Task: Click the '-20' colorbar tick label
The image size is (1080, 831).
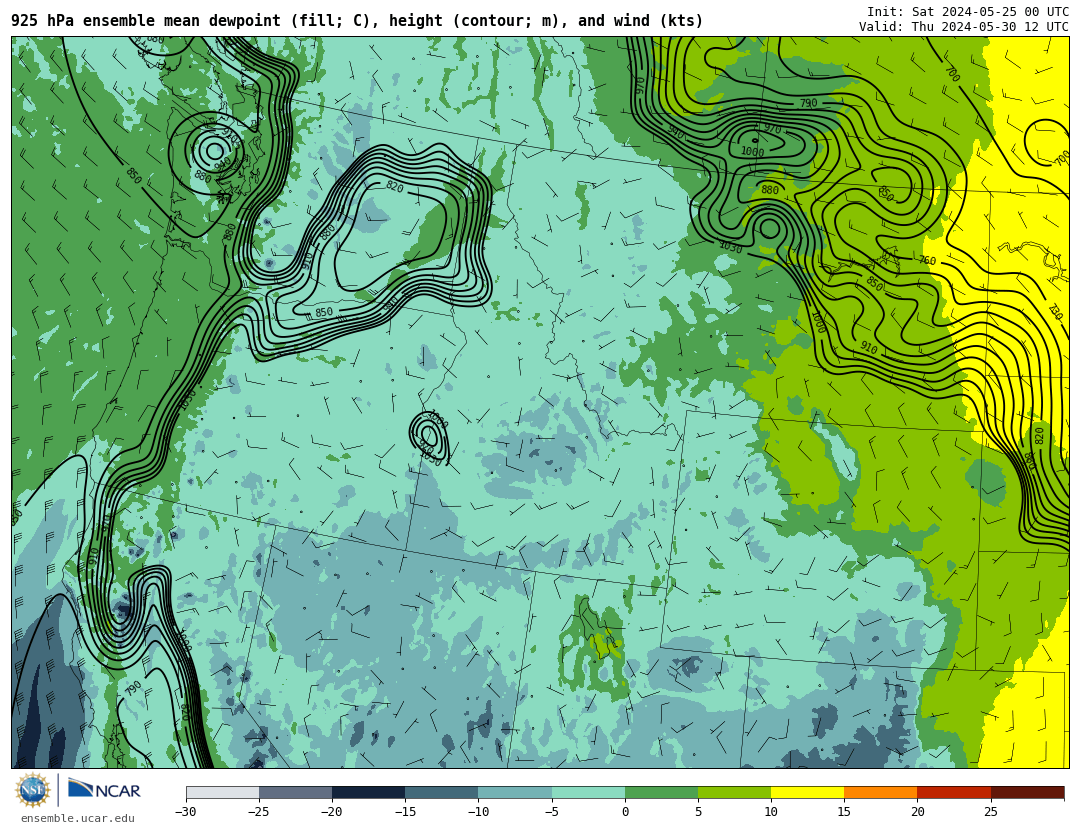Action: [x=332, y=812]
